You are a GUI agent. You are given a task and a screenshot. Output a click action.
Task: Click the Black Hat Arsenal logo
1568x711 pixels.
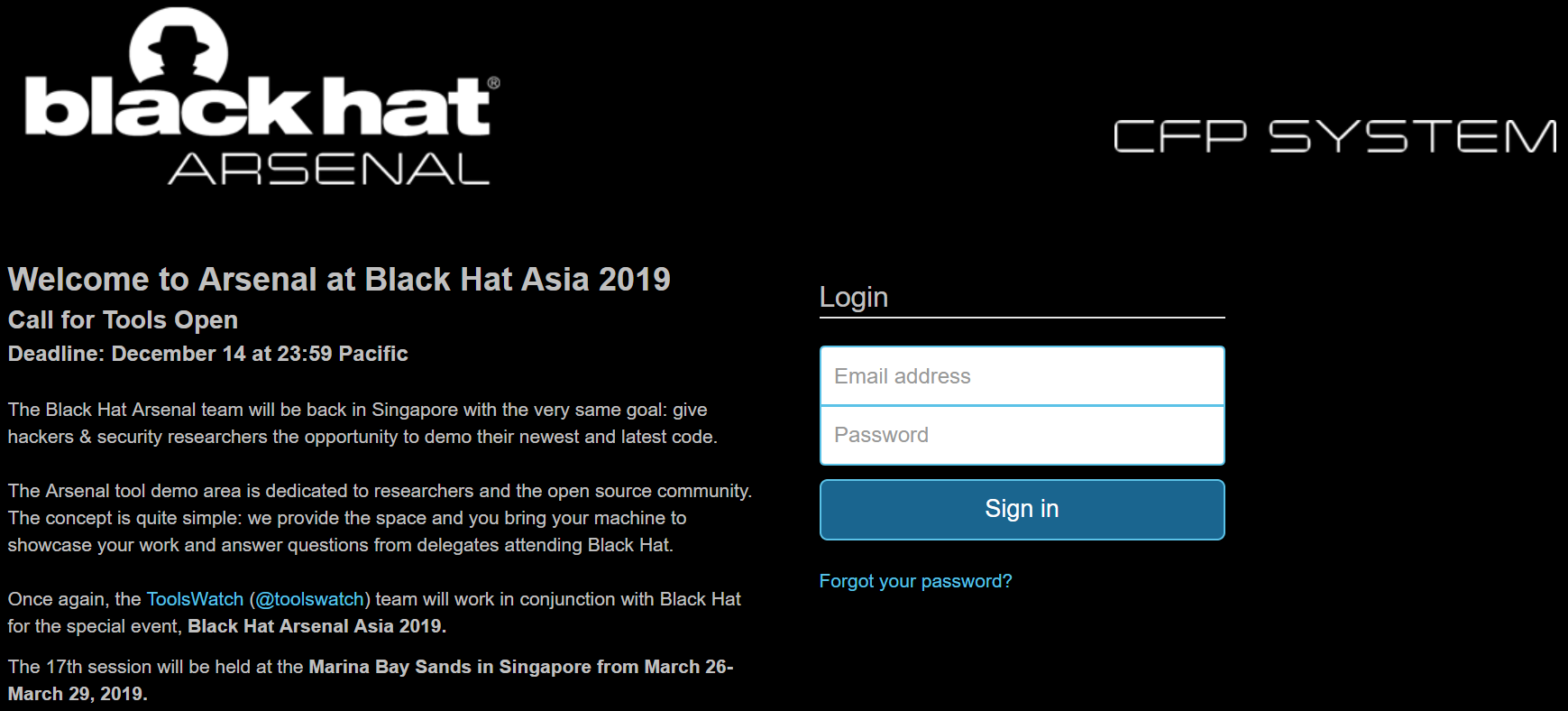click(x=261, y=97)
